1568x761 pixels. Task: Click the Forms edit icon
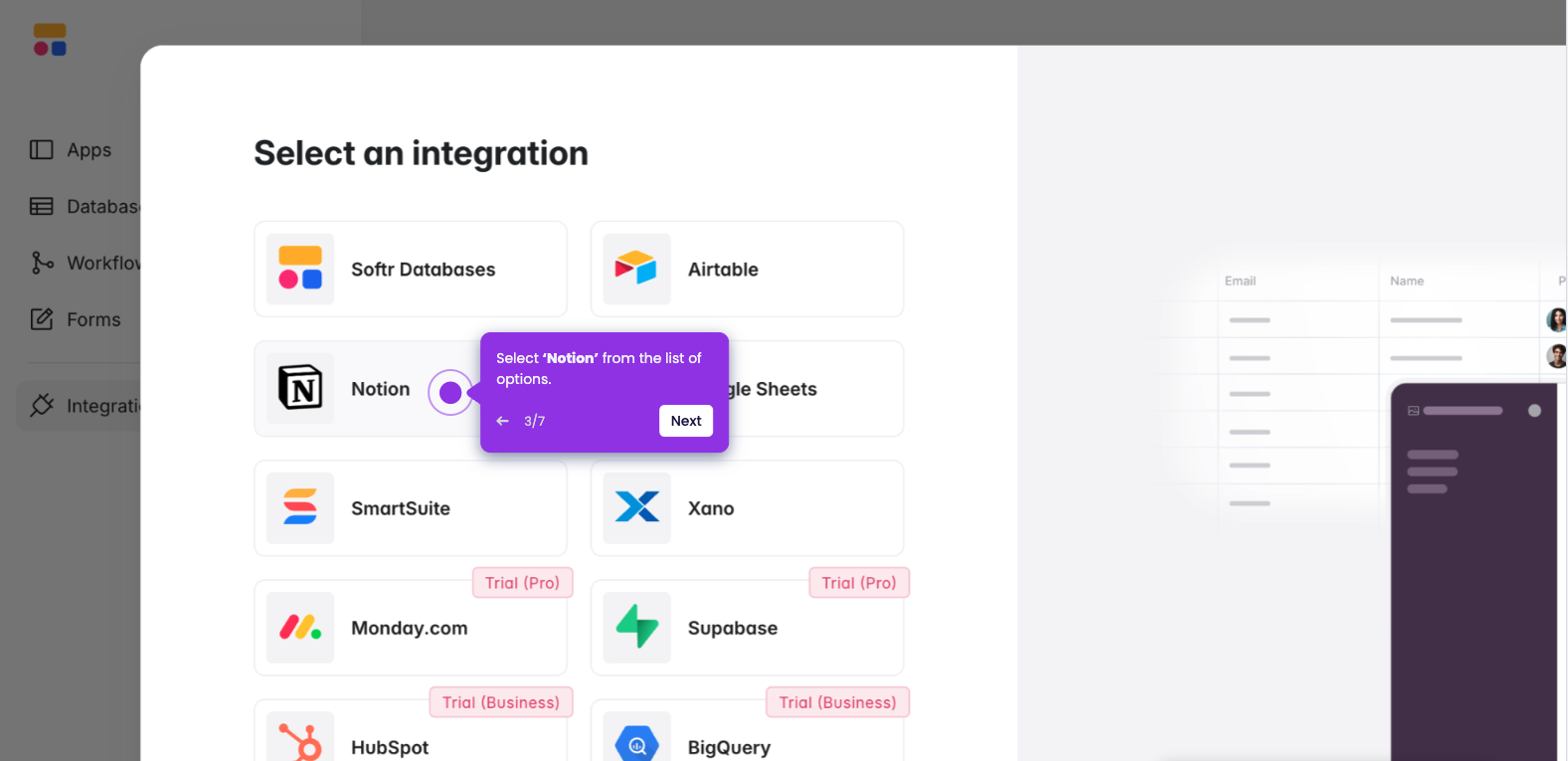pyautogui.click(x=42, y=319)
